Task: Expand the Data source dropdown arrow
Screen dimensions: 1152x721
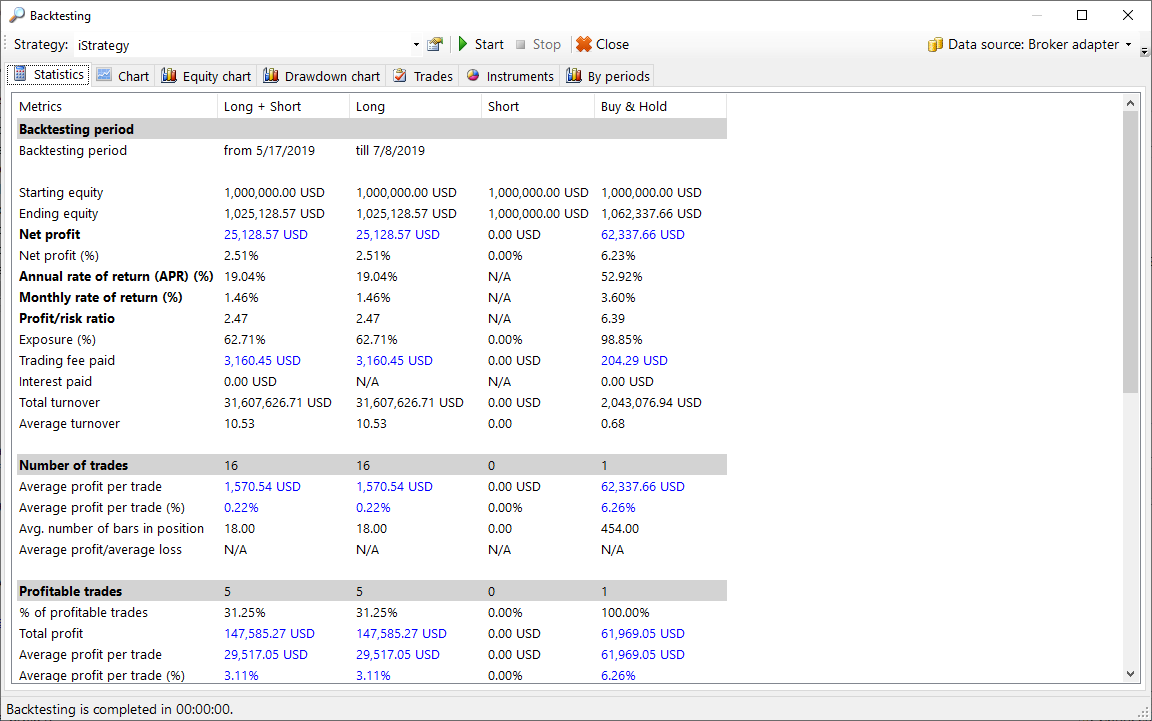Action: coord(1129,45)
